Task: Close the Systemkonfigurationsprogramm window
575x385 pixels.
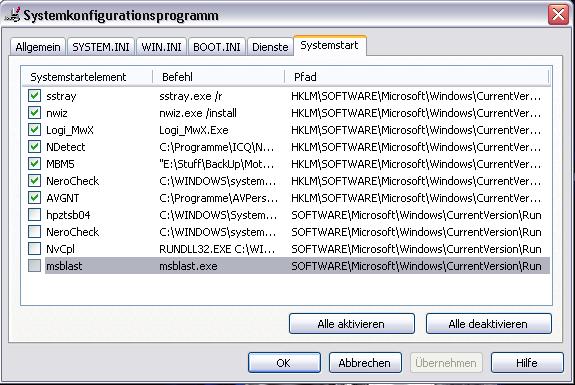Action: pos(558,15)
